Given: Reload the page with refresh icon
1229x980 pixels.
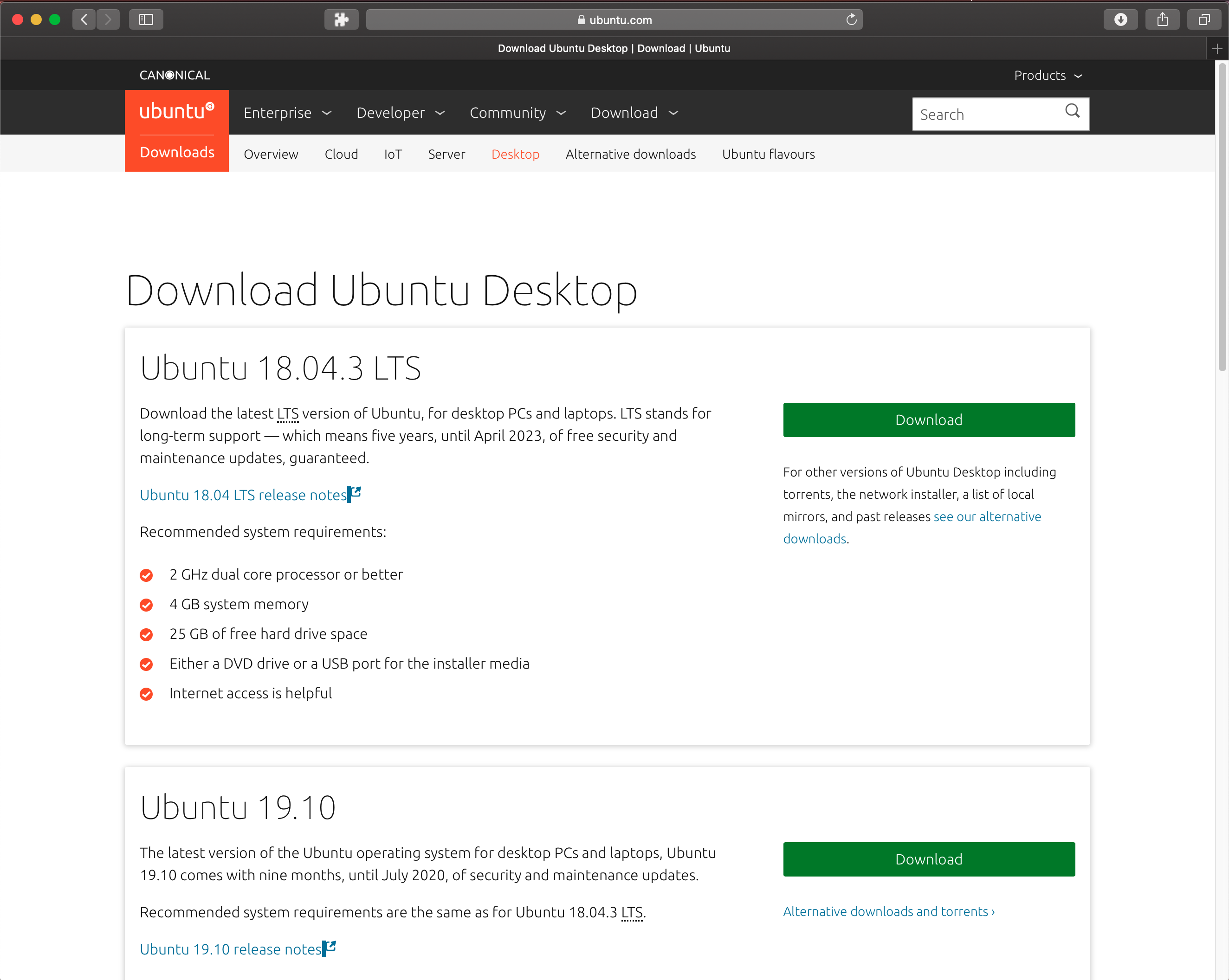Looking at the screenshot, I should click(x=851, y=19).
